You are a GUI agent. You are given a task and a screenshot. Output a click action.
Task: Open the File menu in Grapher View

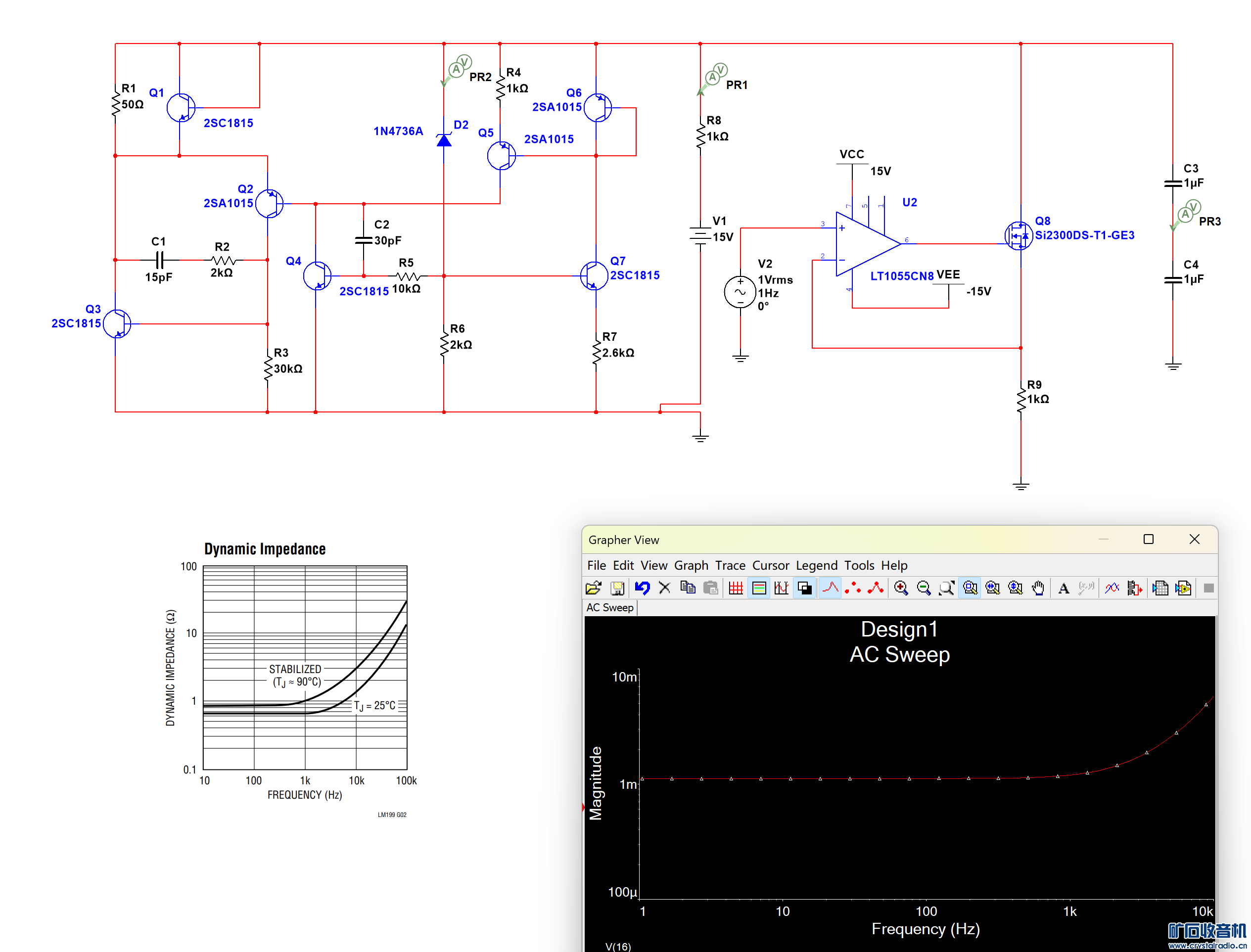click(x=596, y=565)
